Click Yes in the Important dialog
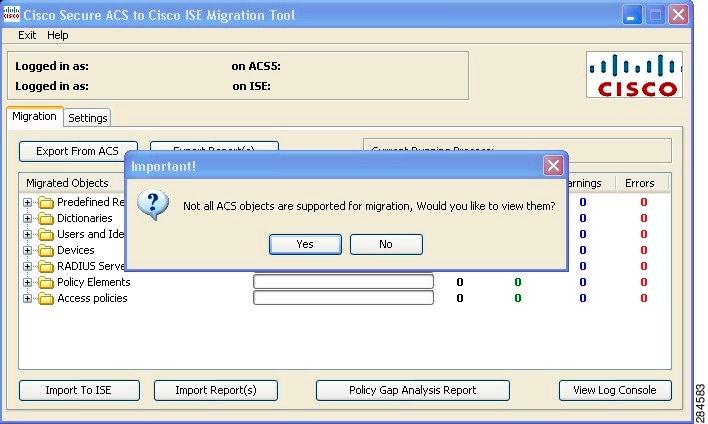 tap(305, 244)
